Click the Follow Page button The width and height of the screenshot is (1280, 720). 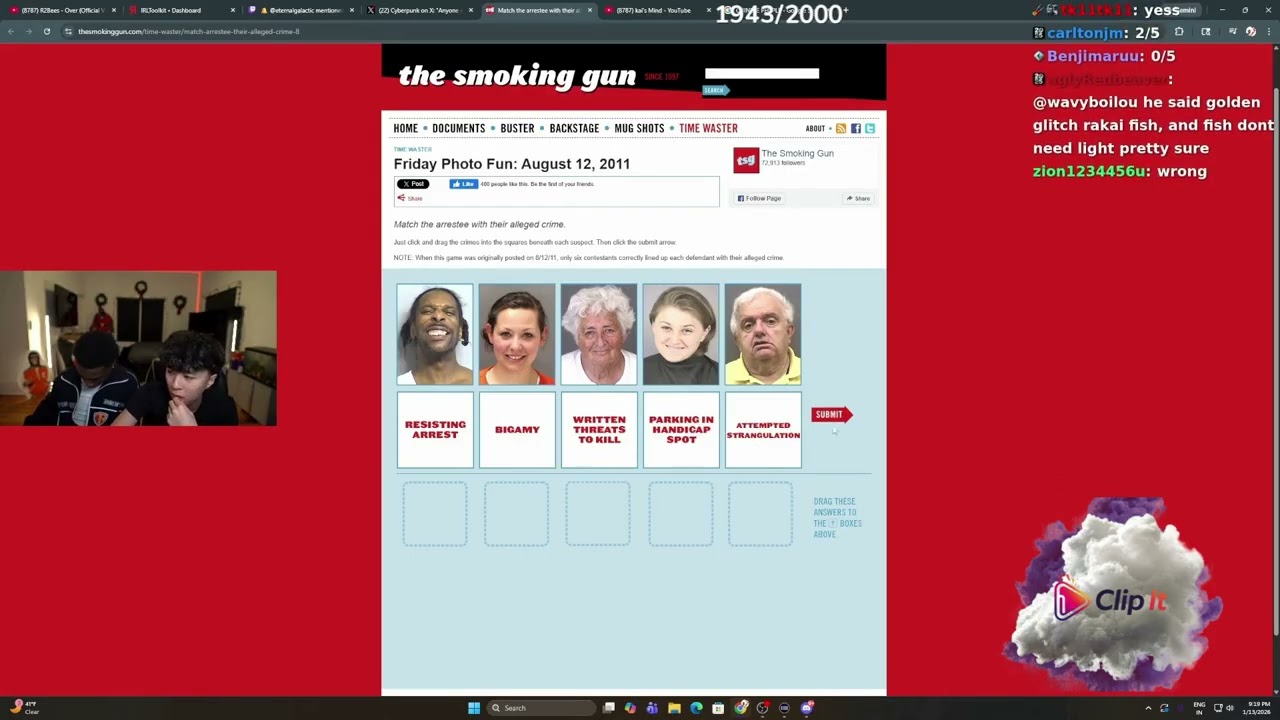point(759,198)
